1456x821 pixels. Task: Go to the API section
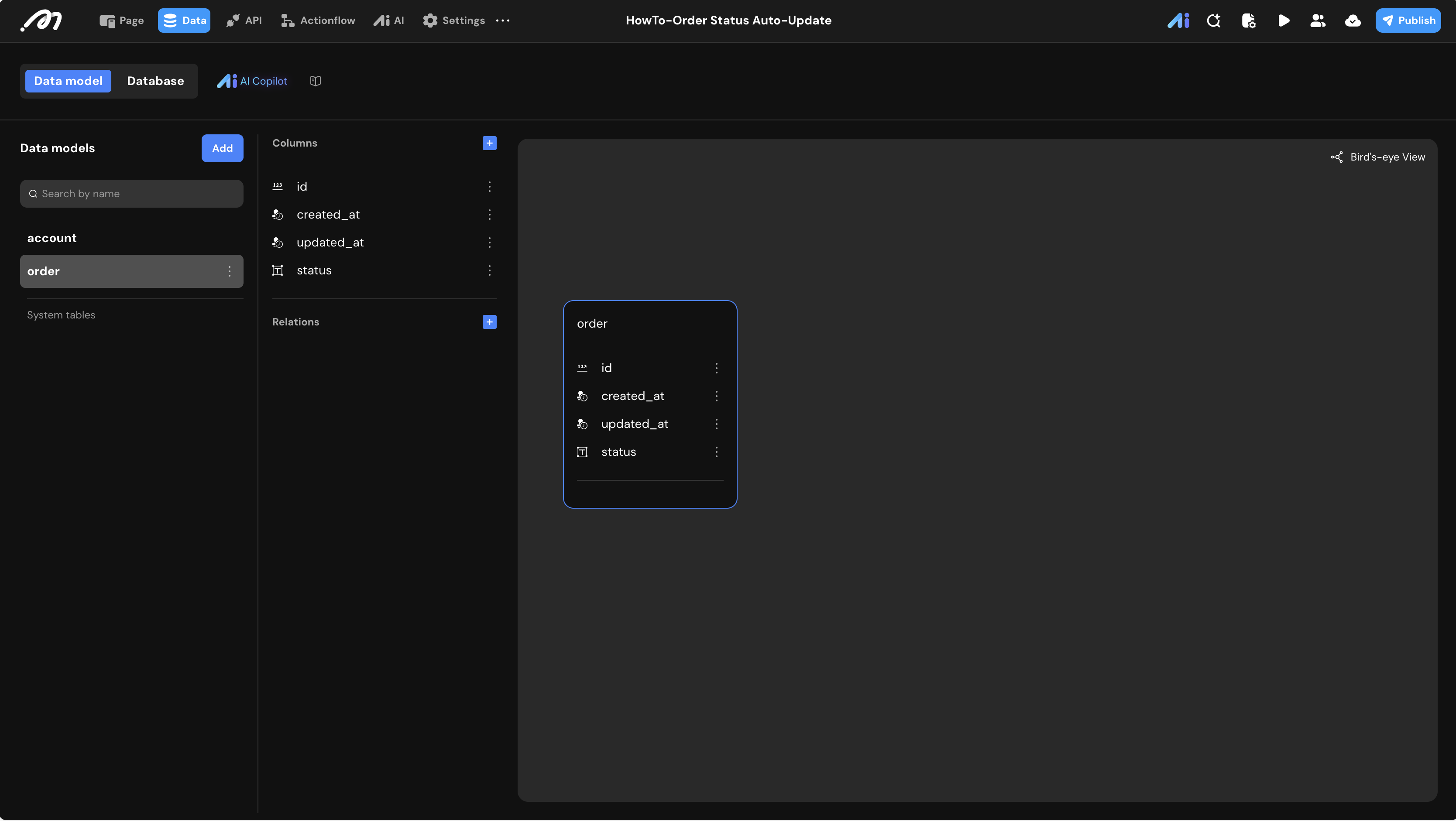click(244, 21)
